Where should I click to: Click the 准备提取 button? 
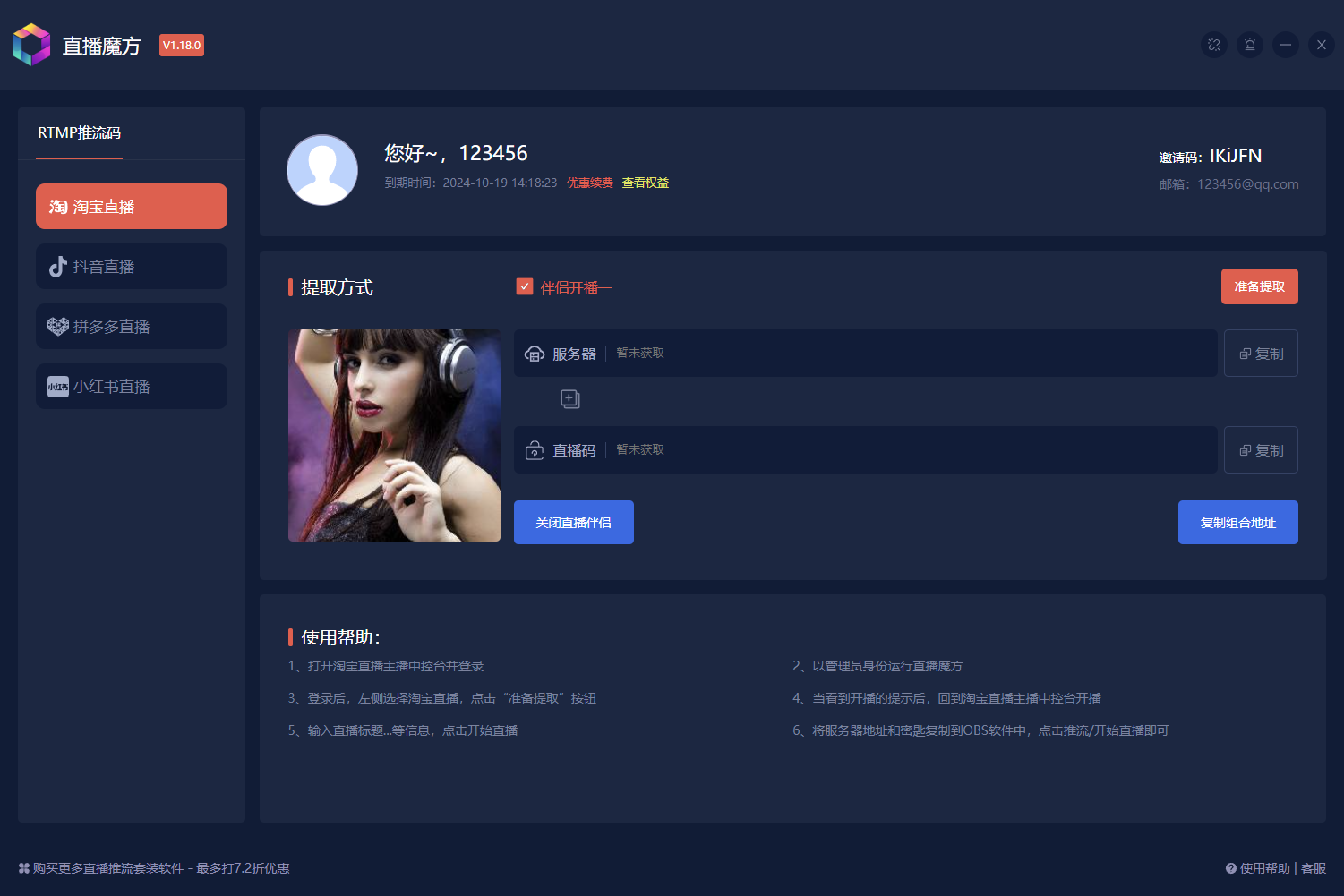[1260, 286]
